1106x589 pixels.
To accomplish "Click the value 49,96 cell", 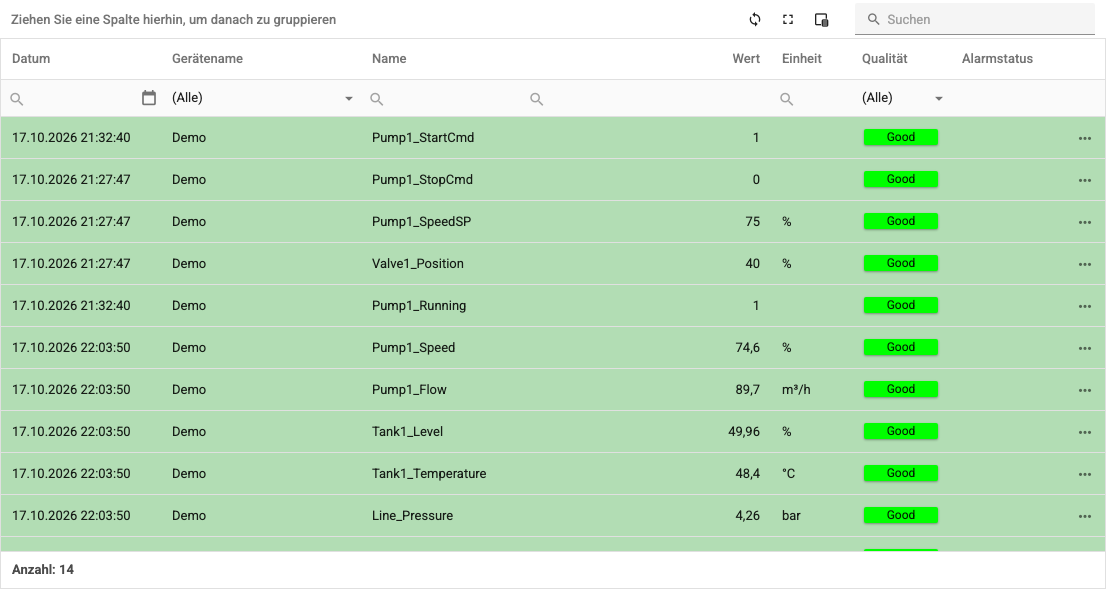I will tap(744, 432).
